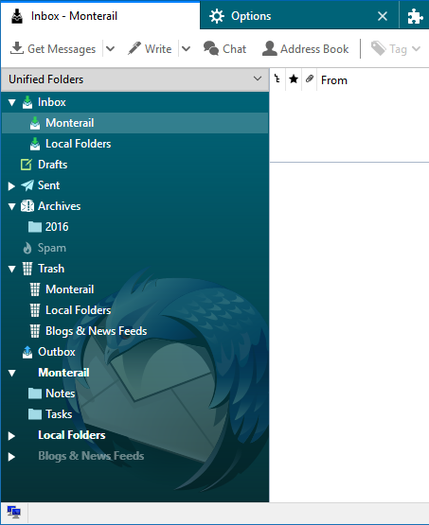This screenshot has height=525, width=429.
Task: Sort by attachment paperclip column
Action: coord(309,79)
